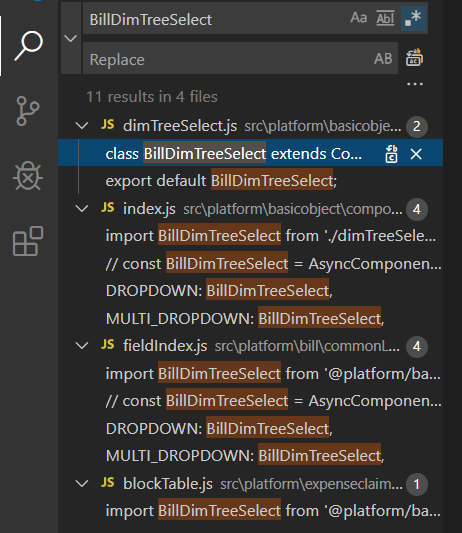Collapse blockTable.js results group
This screenshot has height=533, width=462.
pos(82,483)
